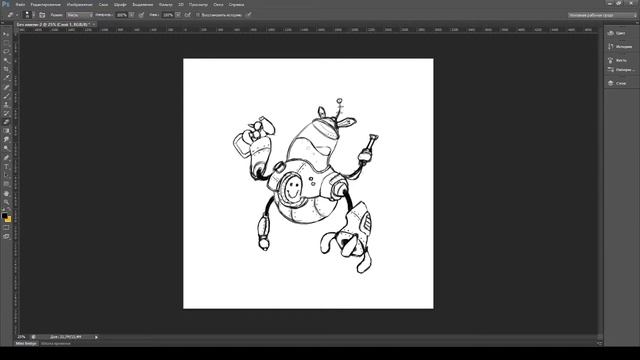
Task: Open the Изображение menu
Action: point(80,4)
